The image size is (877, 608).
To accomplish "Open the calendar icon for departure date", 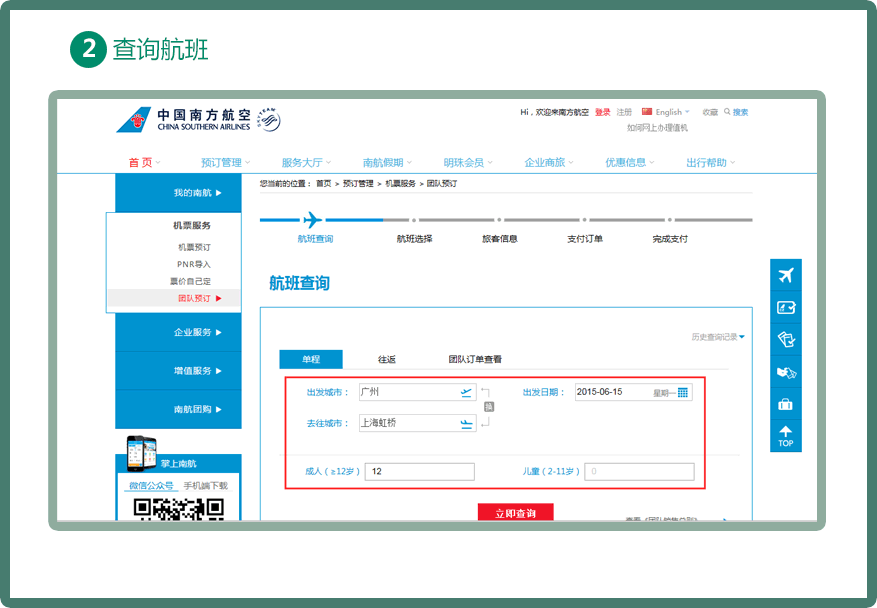I will 683,392.
